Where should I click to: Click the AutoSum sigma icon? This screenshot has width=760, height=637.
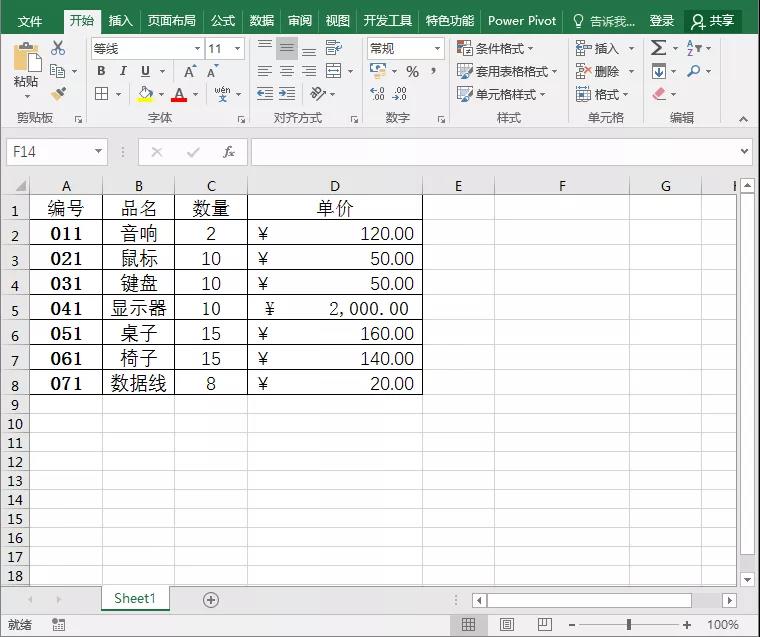coord(658,48)
